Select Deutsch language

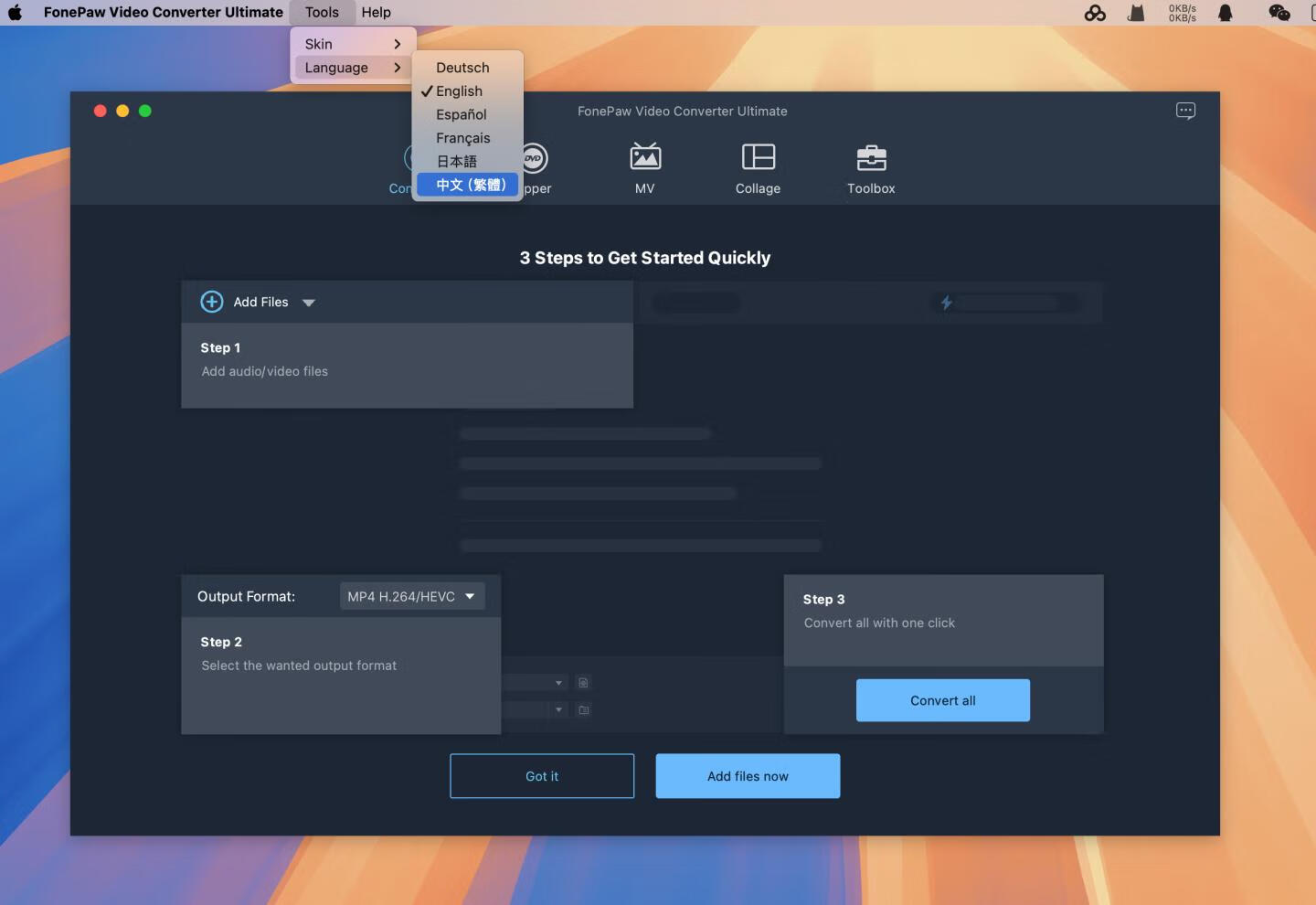[x=468, y=68]
